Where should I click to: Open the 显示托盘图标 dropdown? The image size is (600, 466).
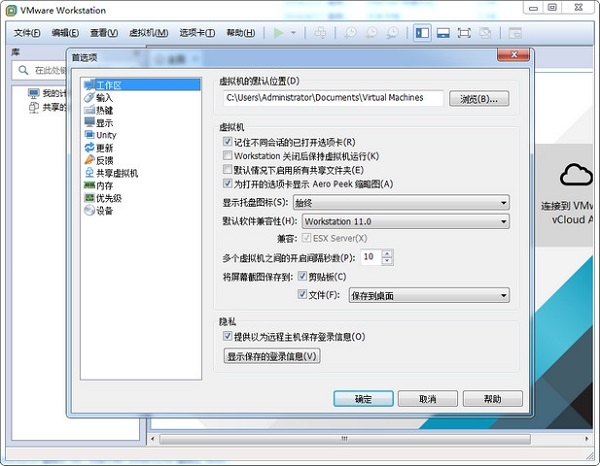point(401,202)
